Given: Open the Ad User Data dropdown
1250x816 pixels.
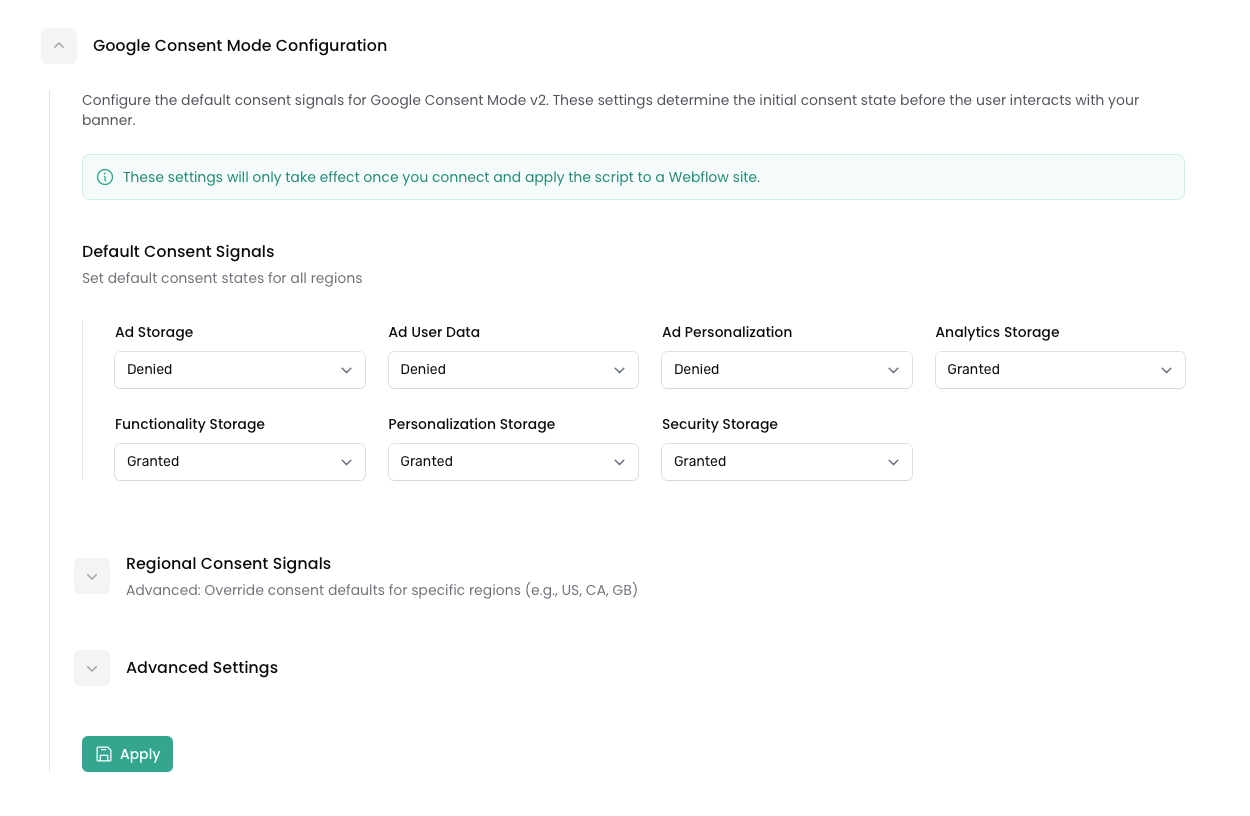Looking at the screenshot, I should tap(513, 370).
